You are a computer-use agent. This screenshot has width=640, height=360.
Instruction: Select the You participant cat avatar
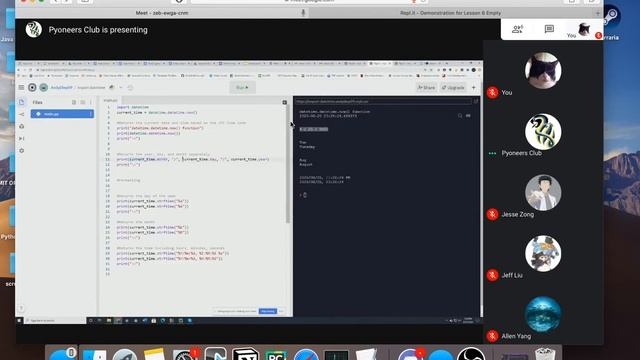point(543,71)
